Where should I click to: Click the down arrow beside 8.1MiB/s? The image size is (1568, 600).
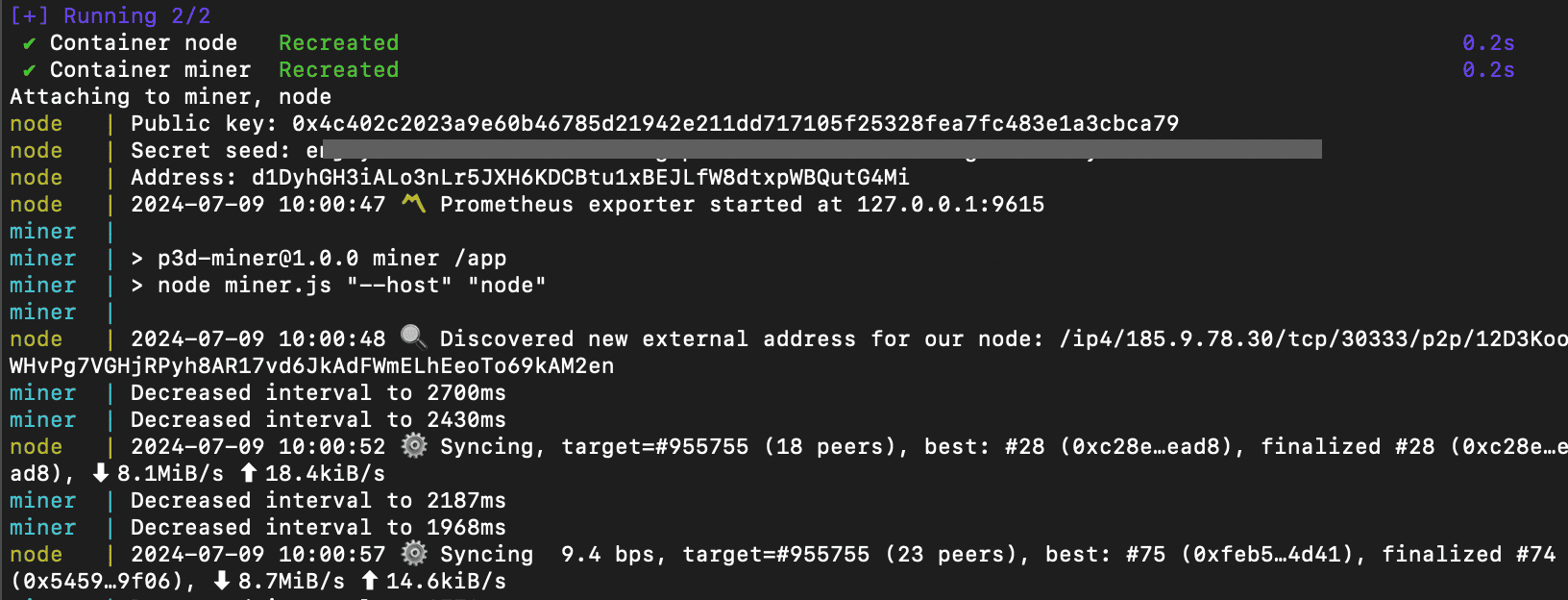pyautogui.click(x=101, y=473)
